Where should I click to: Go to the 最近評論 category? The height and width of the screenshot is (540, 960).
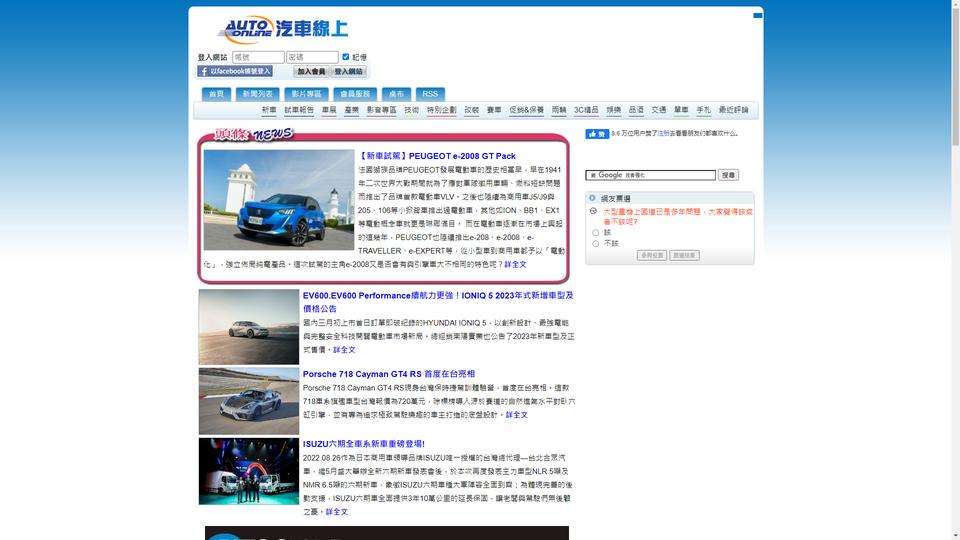pos(733,110)
